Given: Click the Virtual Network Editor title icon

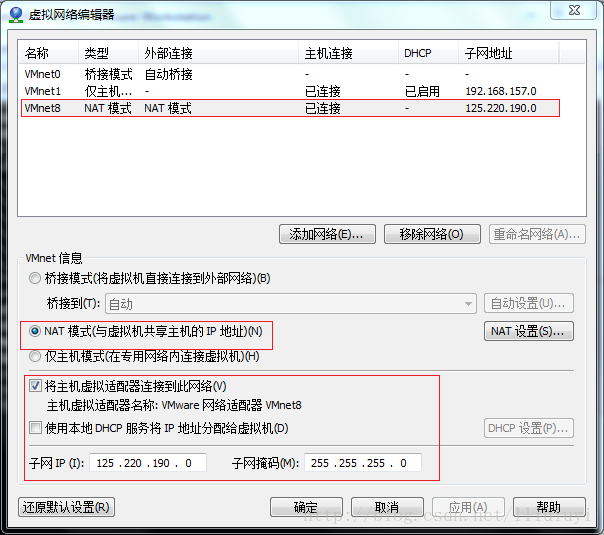Looking at the screenshot, I should click(x=16, y=15).
